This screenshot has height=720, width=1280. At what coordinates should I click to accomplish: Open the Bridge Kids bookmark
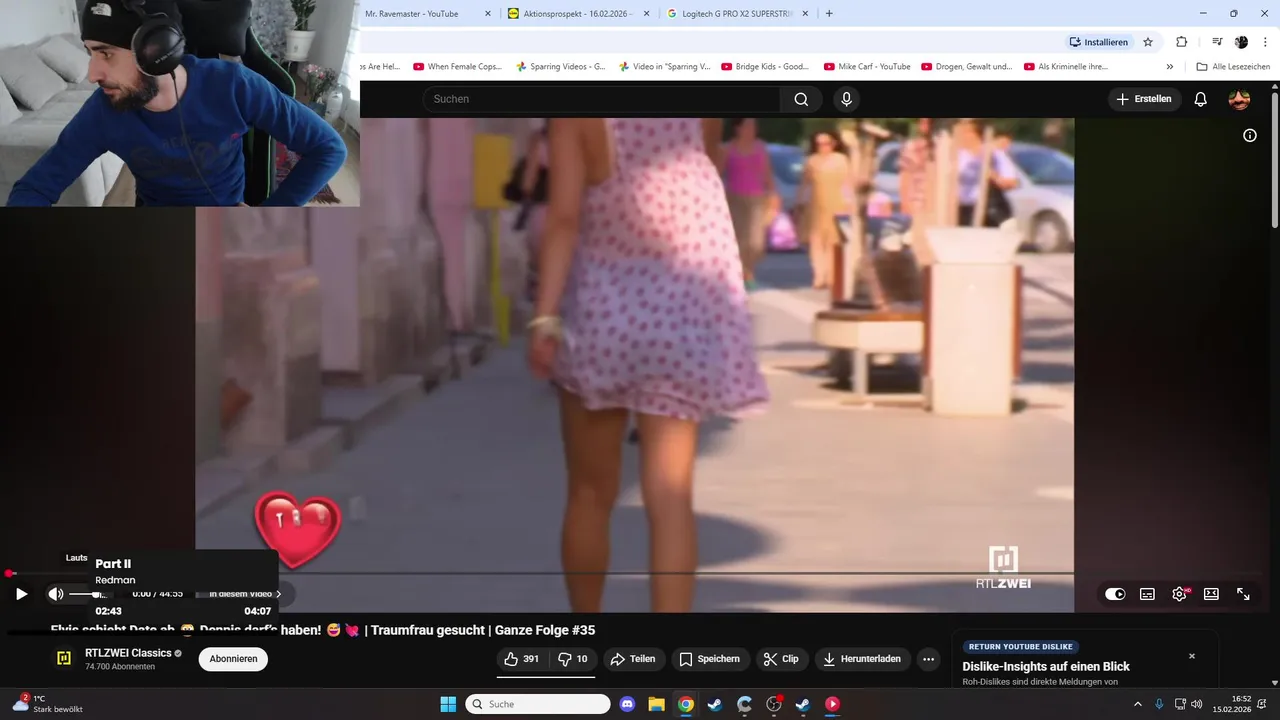[766, 67]
